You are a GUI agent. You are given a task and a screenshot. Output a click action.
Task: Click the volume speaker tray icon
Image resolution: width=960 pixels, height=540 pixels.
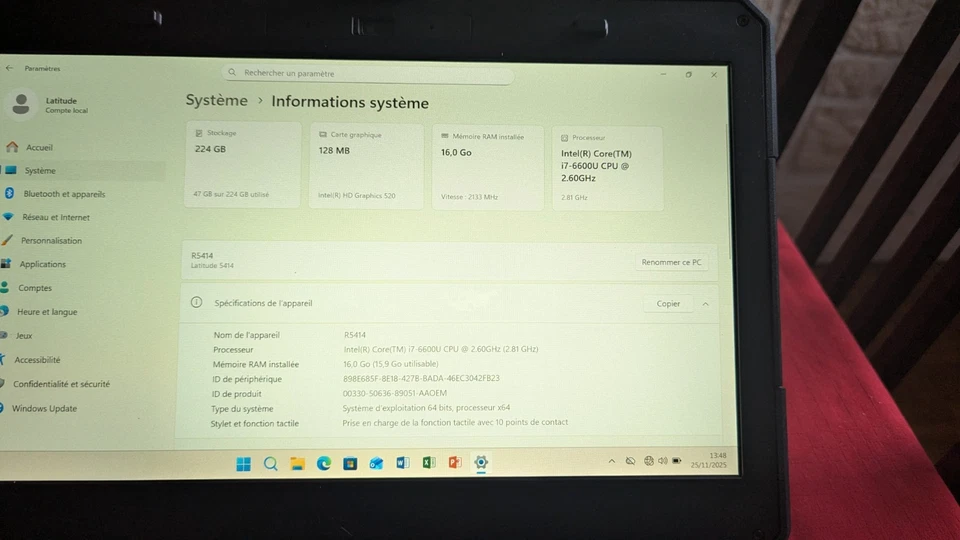pyautogui.click(x=662, y=461)
